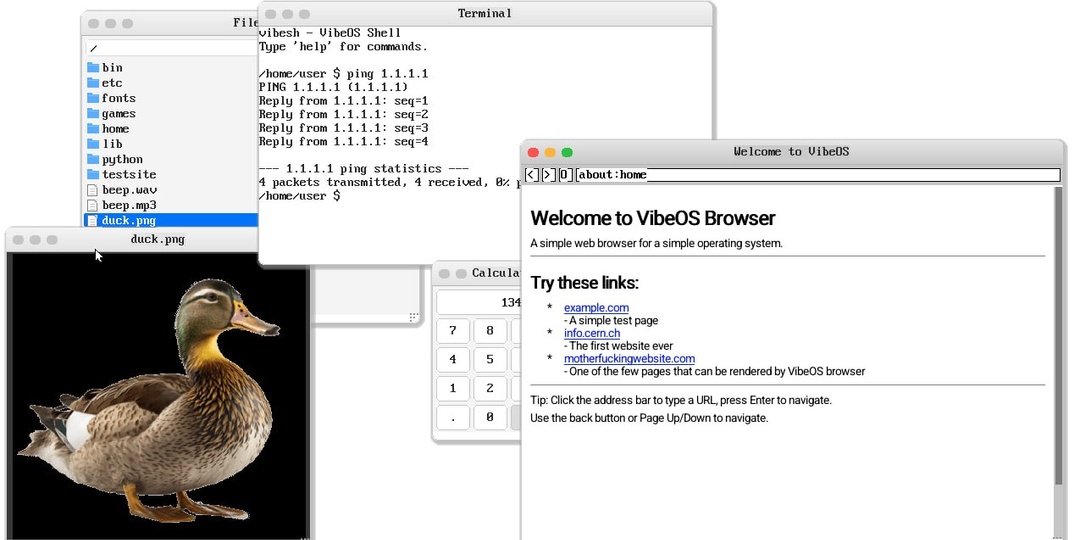Follow the info.cern.ch link
This screenshot has width=1080, height=540.
click(592, 333)
